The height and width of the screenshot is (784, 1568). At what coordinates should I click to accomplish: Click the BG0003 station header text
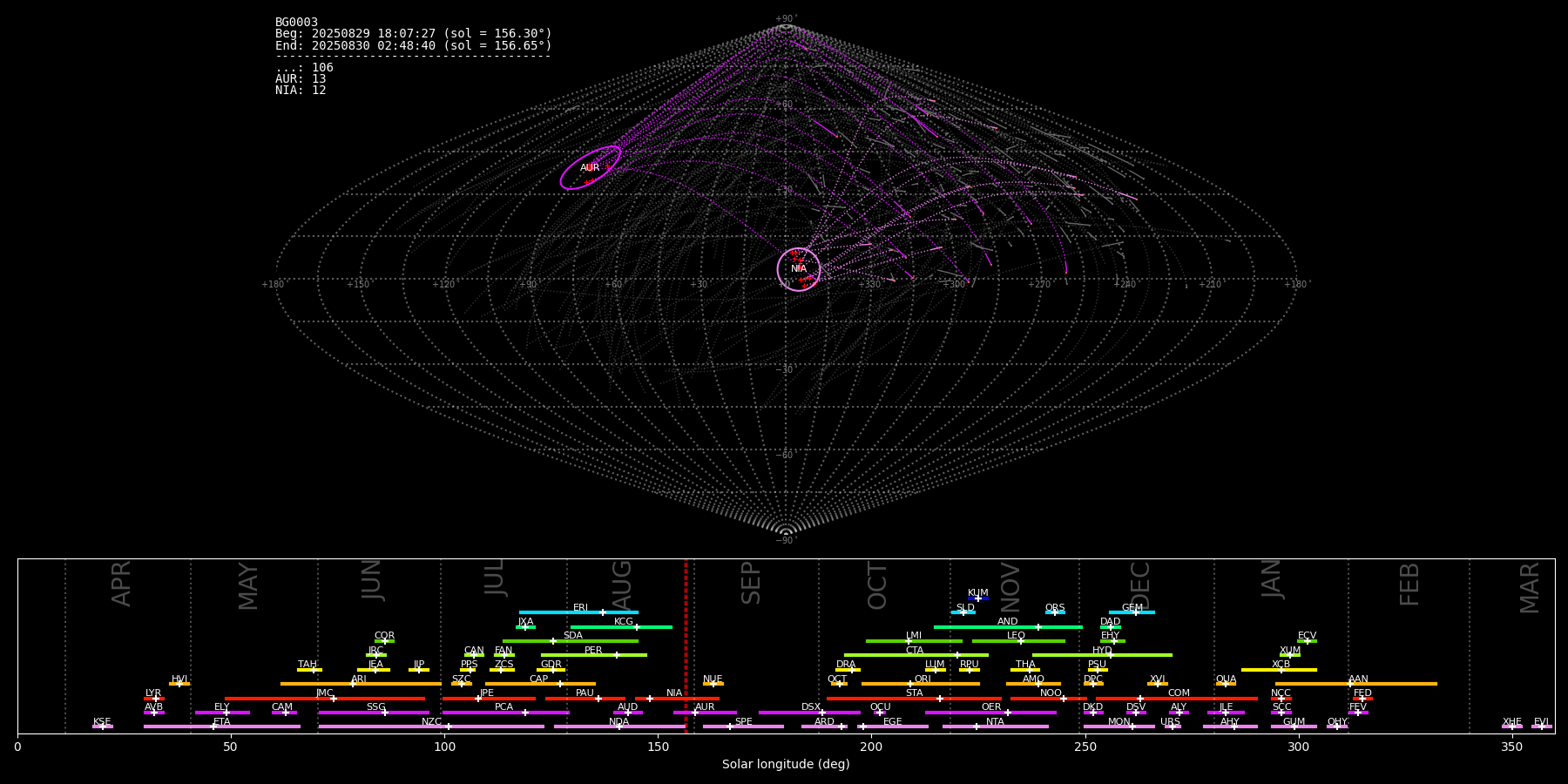[x=296, y=23]
